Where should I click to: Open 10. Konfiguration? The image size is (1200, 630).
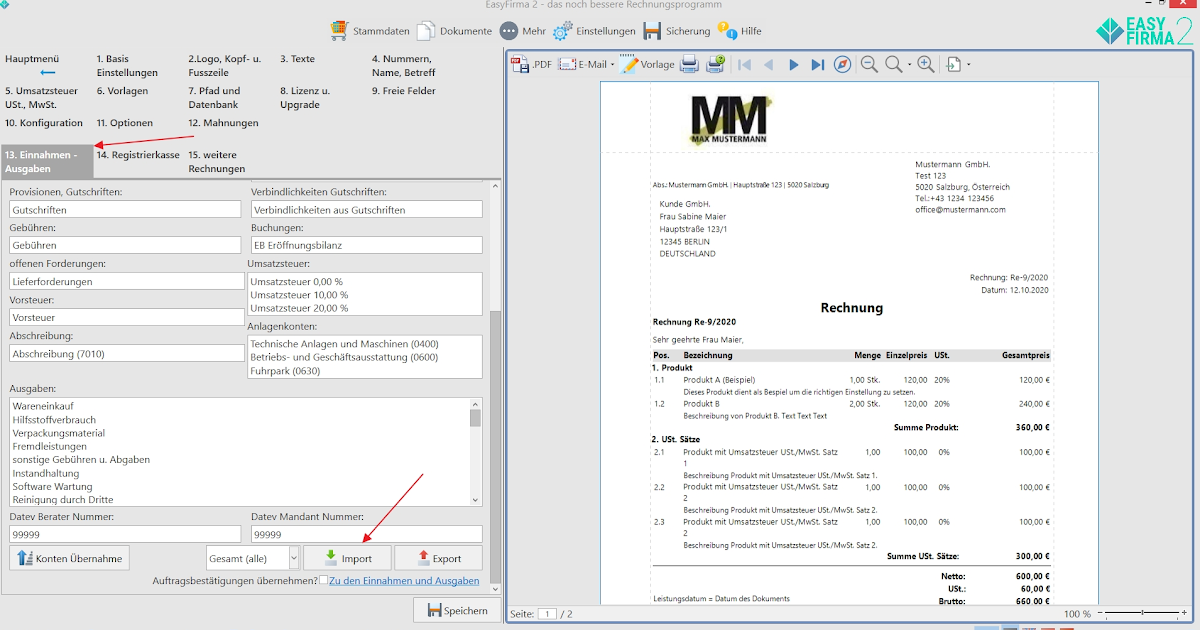[x=44, y=123]
